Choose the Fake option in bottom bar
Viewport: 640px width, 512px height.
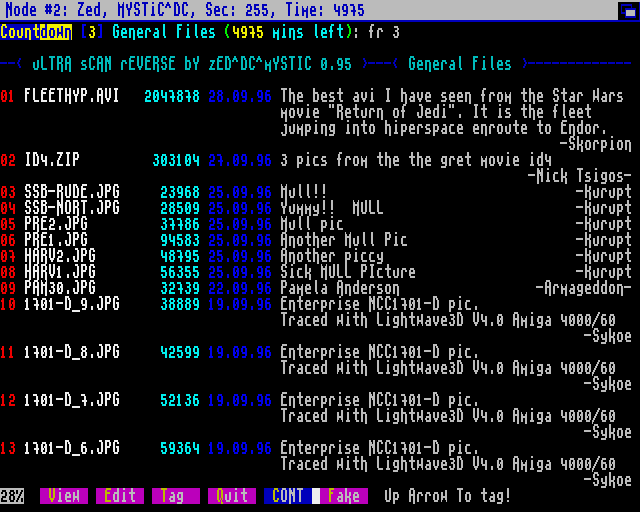point(343,496)
